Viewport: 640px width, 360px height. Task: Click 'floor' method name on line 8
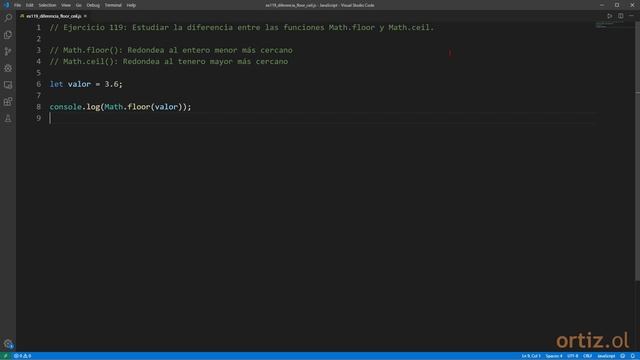point(139,107)
